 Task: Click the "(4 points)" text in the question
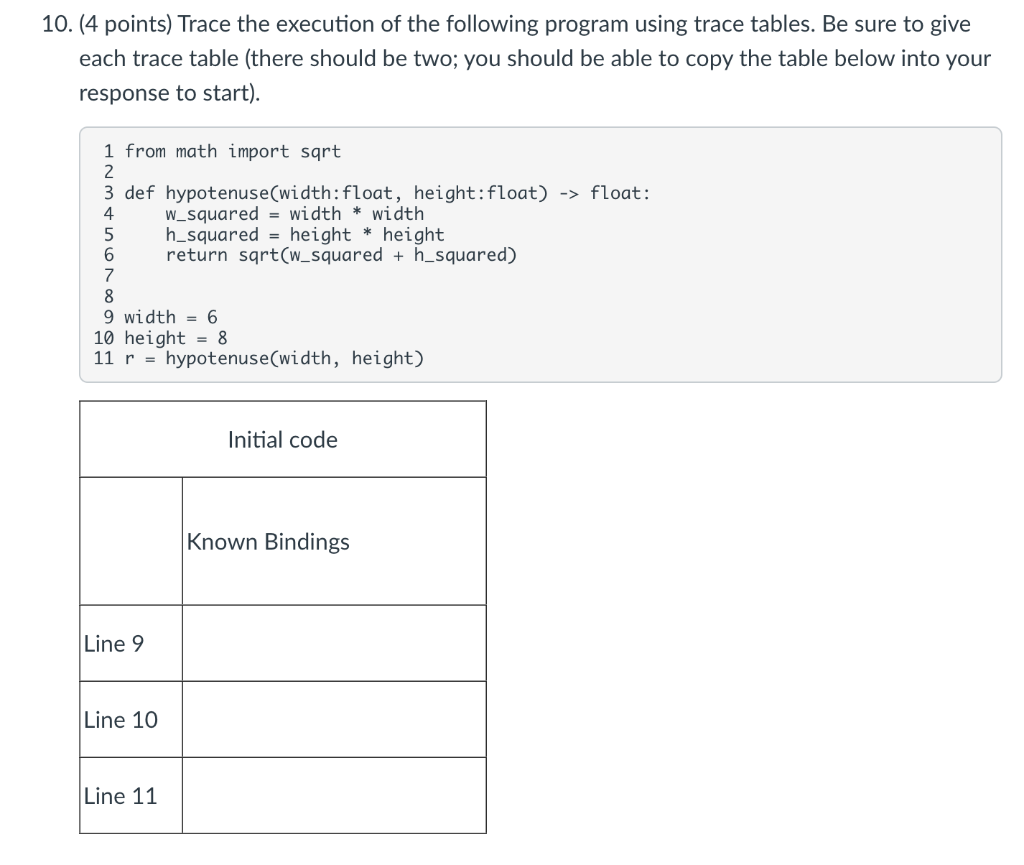pos(125,24)
